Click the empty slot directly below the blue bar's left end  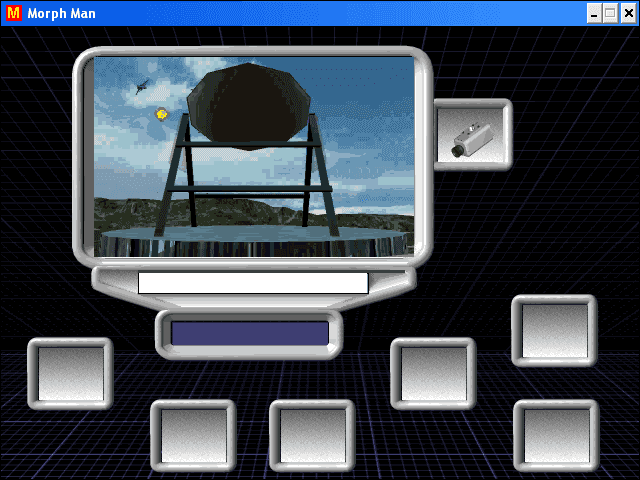click(x=193, y=436)
